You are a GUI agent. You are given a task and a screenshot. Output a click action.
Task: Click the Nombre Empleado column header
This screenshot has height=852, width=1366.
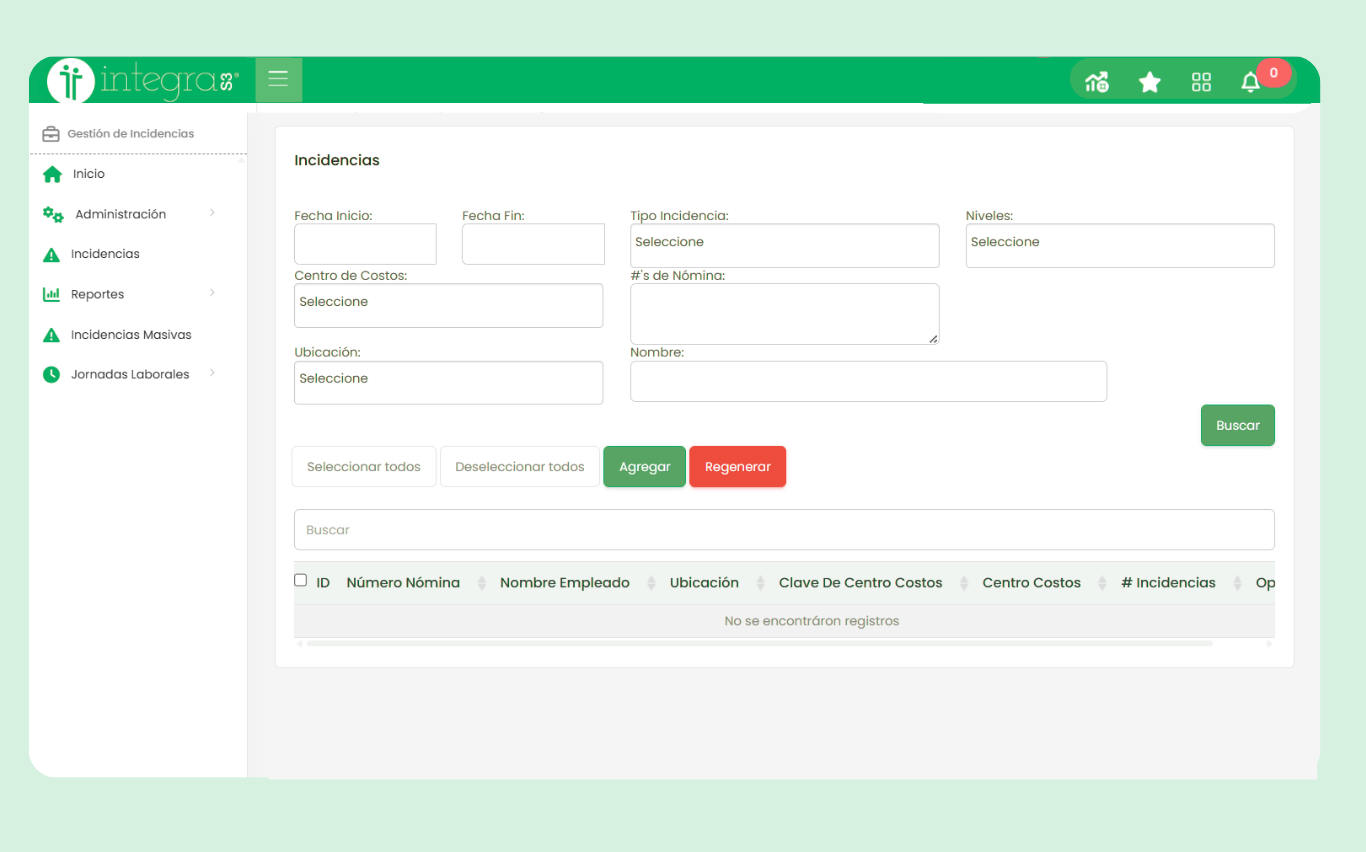[x=565, y=583]
